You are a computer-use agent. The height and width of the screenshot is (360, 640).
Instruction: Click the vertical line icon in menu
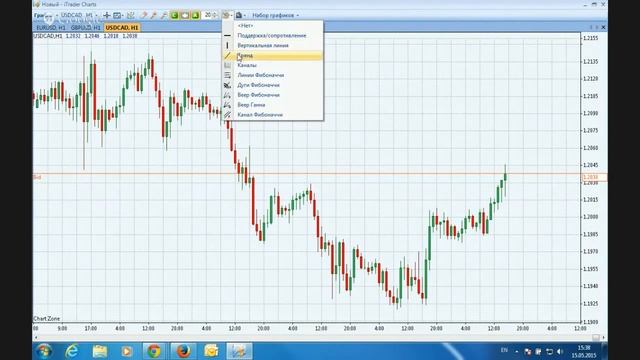(x=228, y=46)
